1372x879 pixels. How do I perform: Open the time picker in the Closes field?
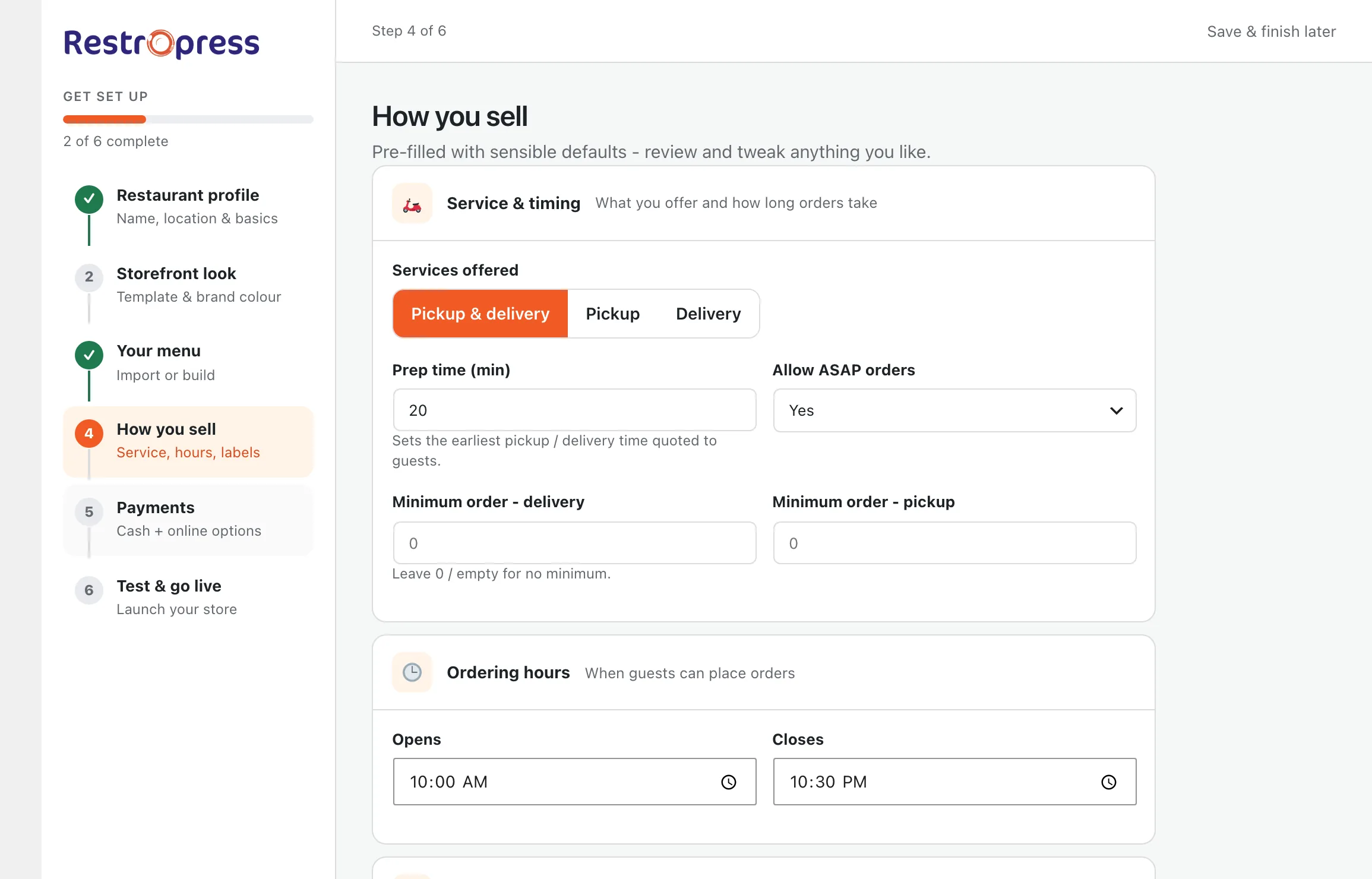click(1109, 782)
